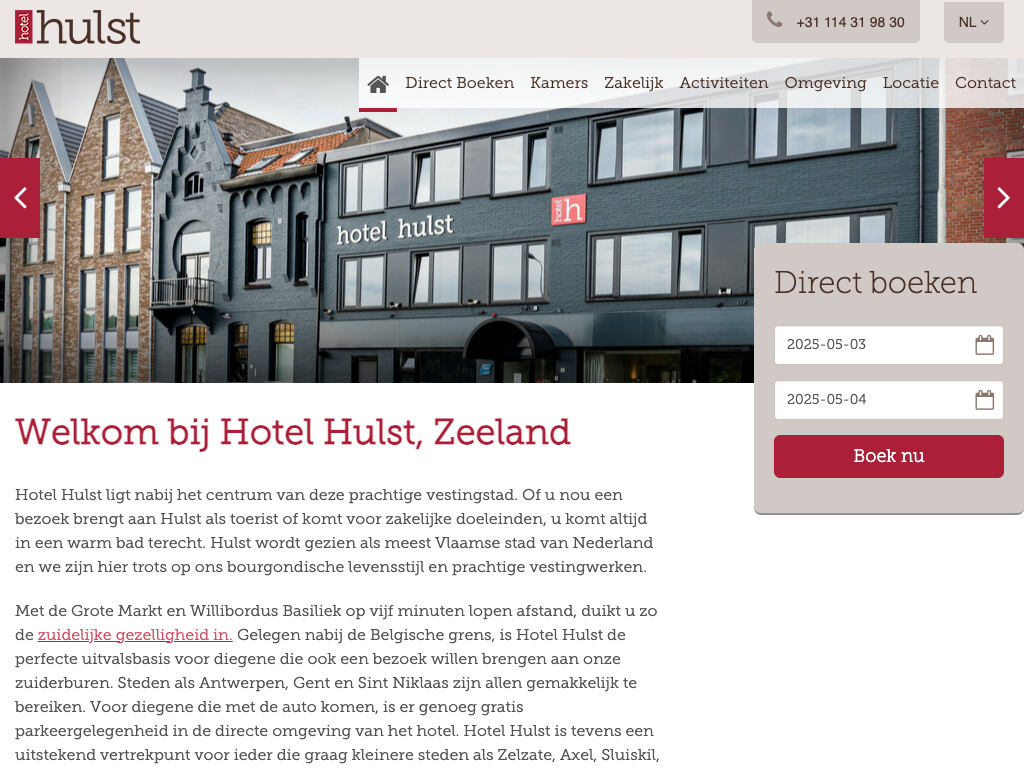This screenshot has width=1024, height=768.
Task: Advance to next slide with right arrow
Action: pos(1004,198)
